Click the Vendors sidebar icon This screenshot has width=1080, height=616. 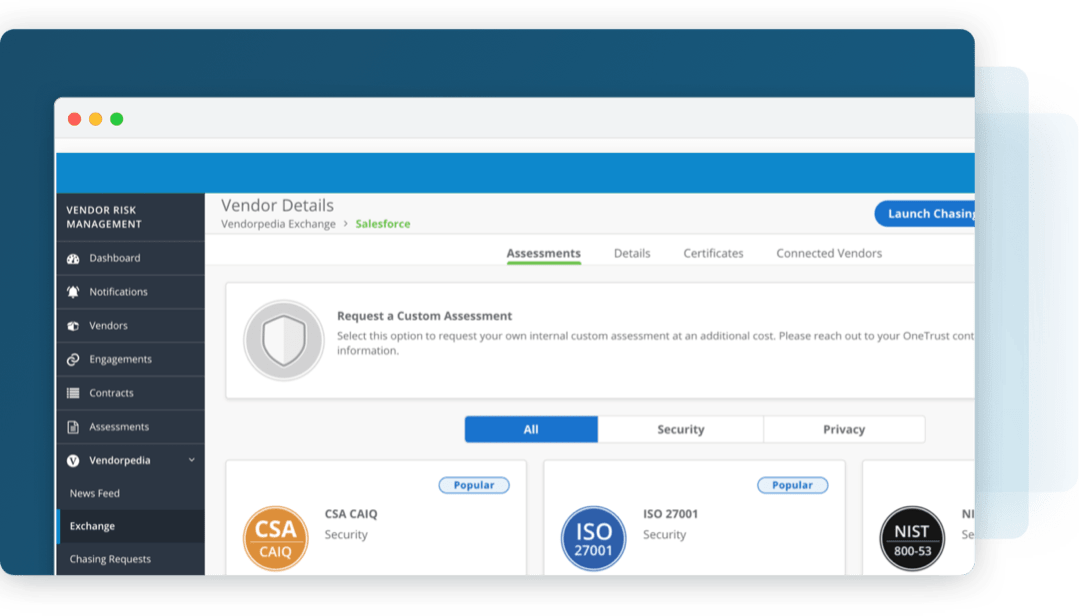click(x=73, y=326)
